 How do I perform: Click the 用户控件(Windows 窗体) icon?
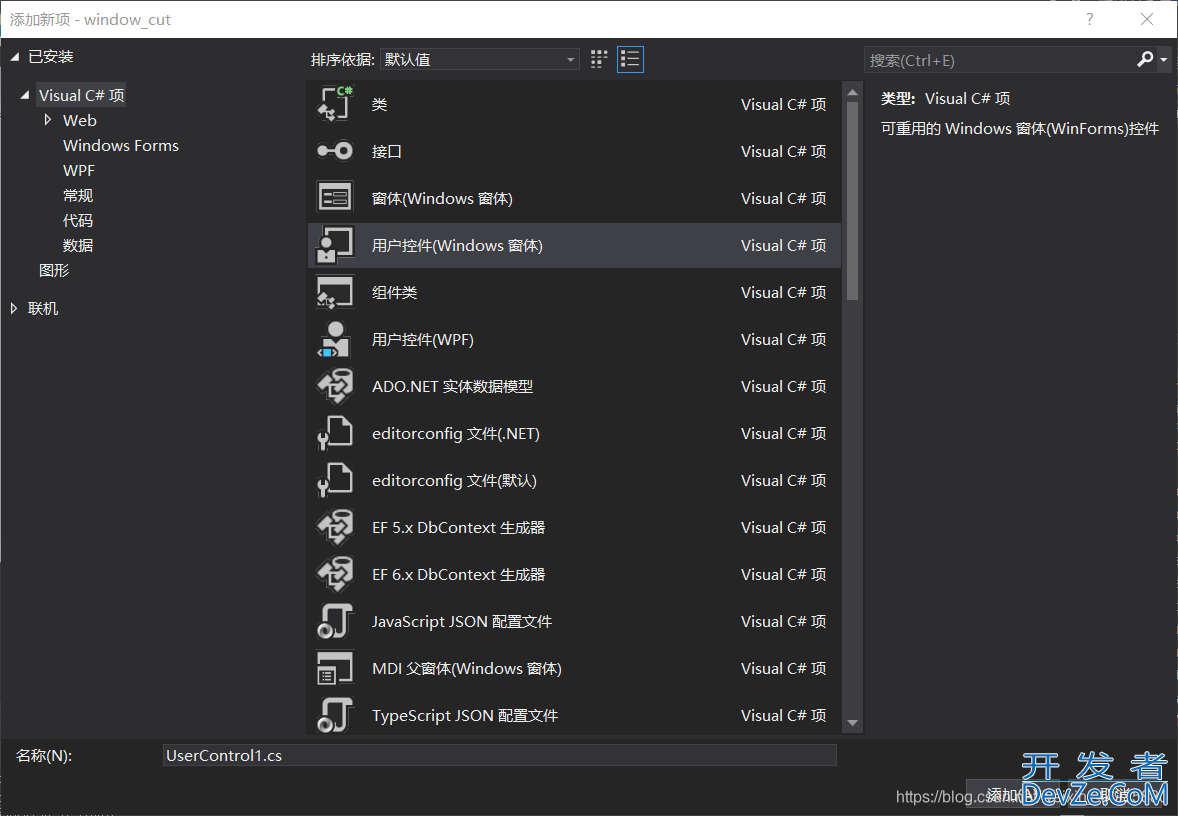point(335,245)
